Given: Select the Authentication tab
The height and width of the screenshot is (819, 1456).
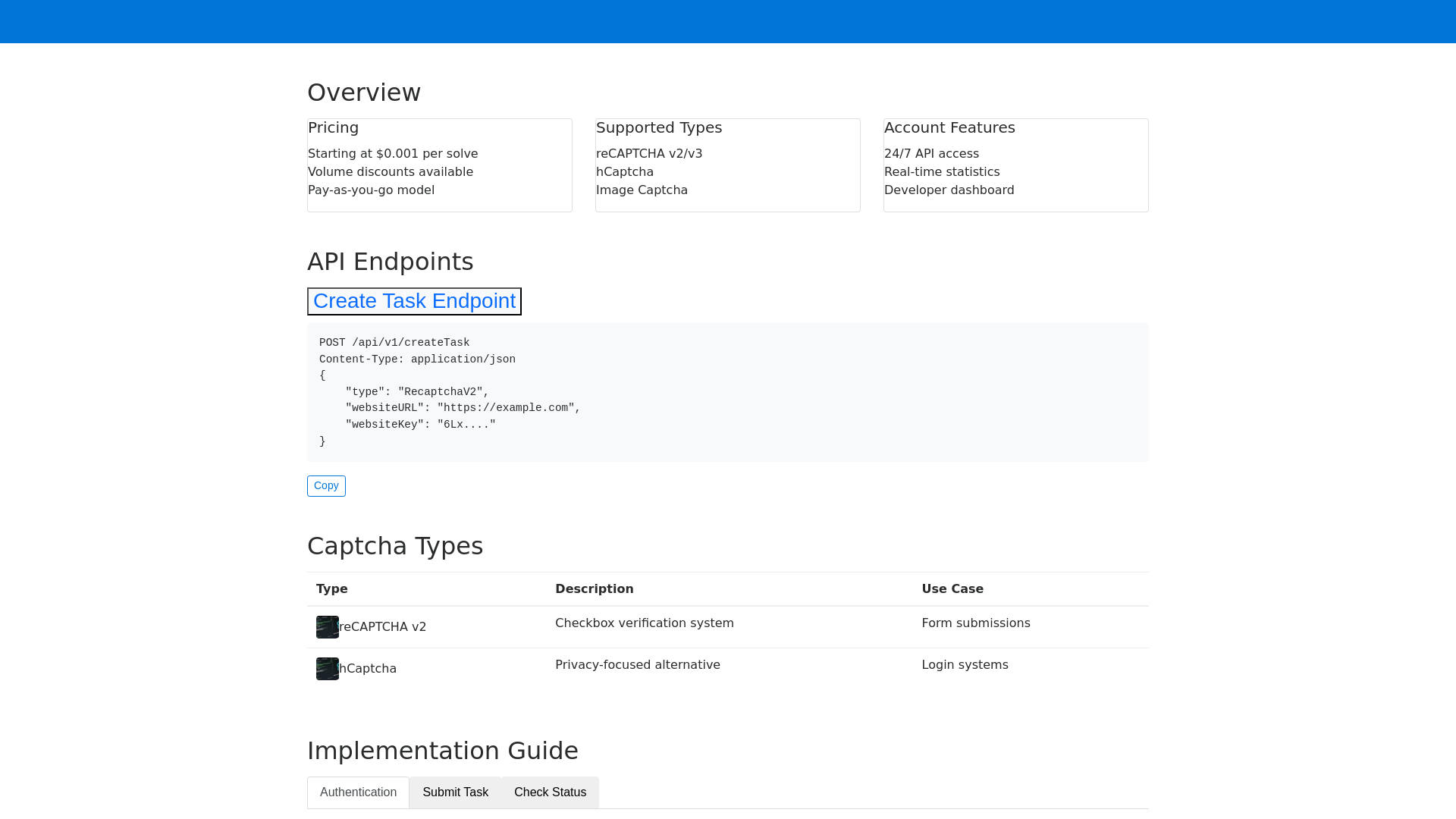Looking at the screenshot, I should 358,792.
